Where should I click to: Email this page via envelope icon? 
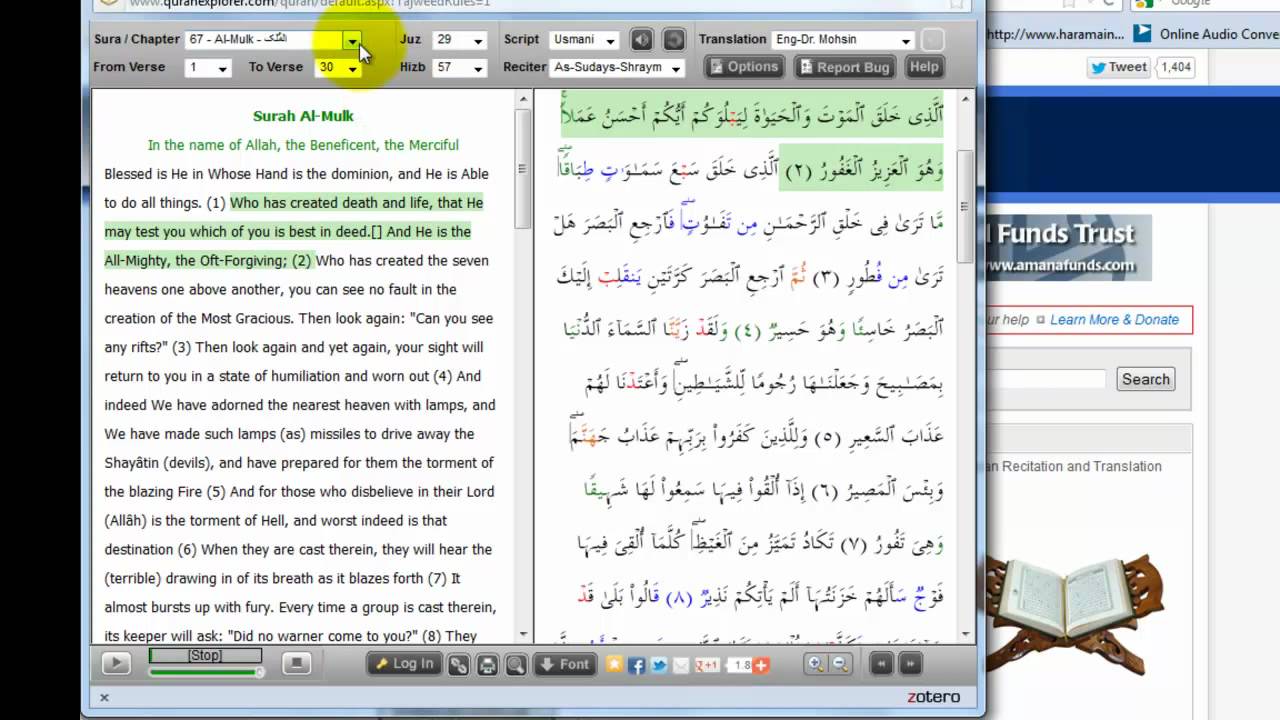681,665
